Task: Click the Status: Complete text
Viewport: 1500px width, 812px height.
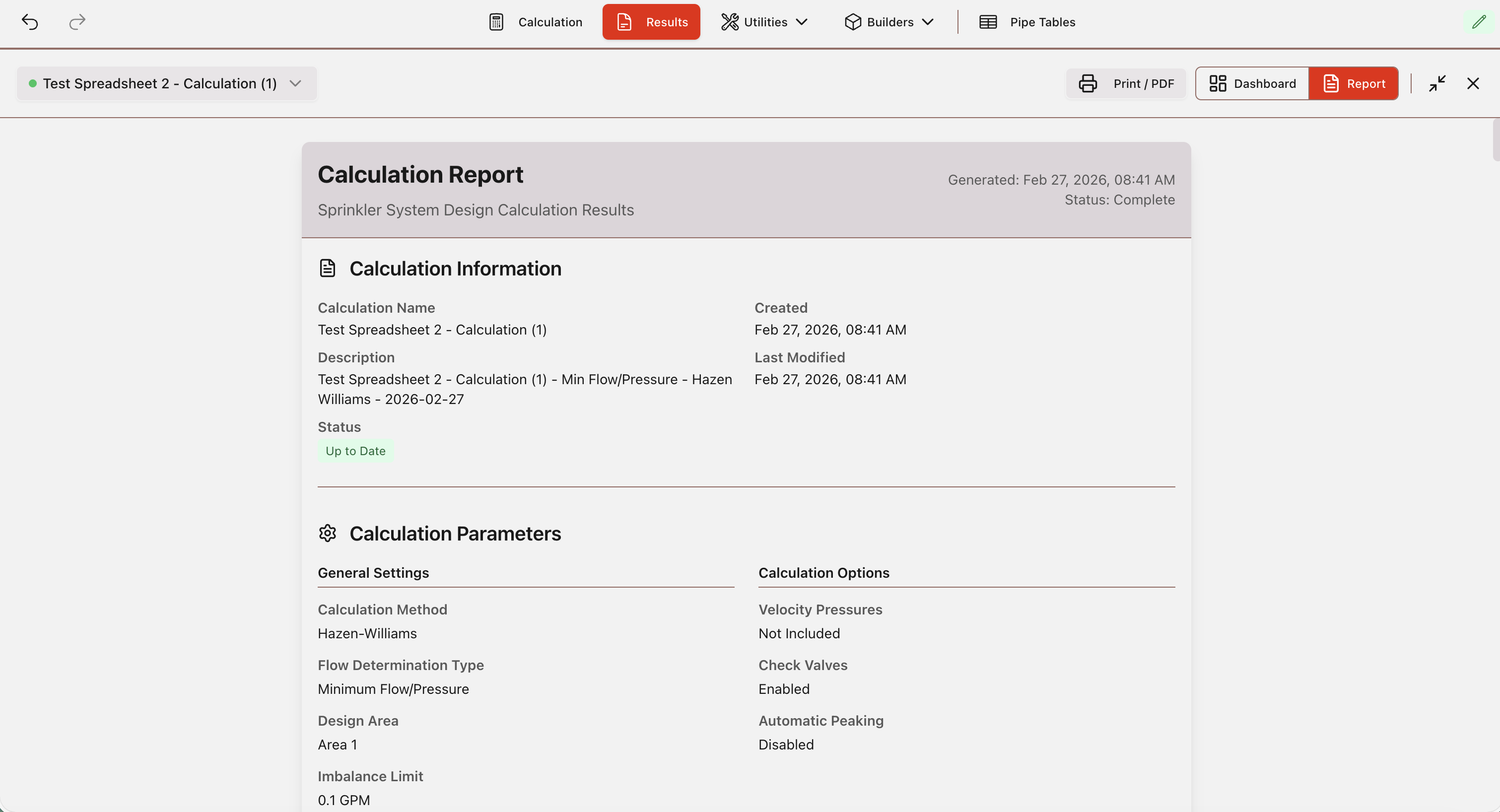Action: [x=1119, y=200]
